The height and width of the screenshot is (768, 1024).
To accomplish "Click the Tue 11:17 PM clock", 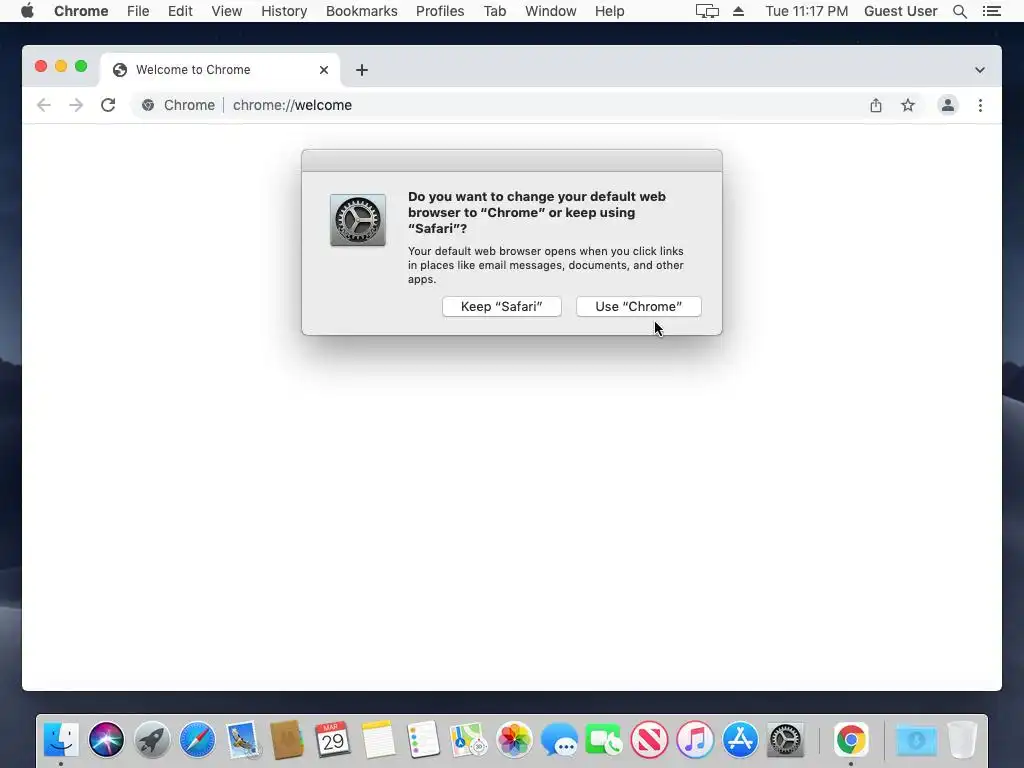I will click(x=807, y=11).
